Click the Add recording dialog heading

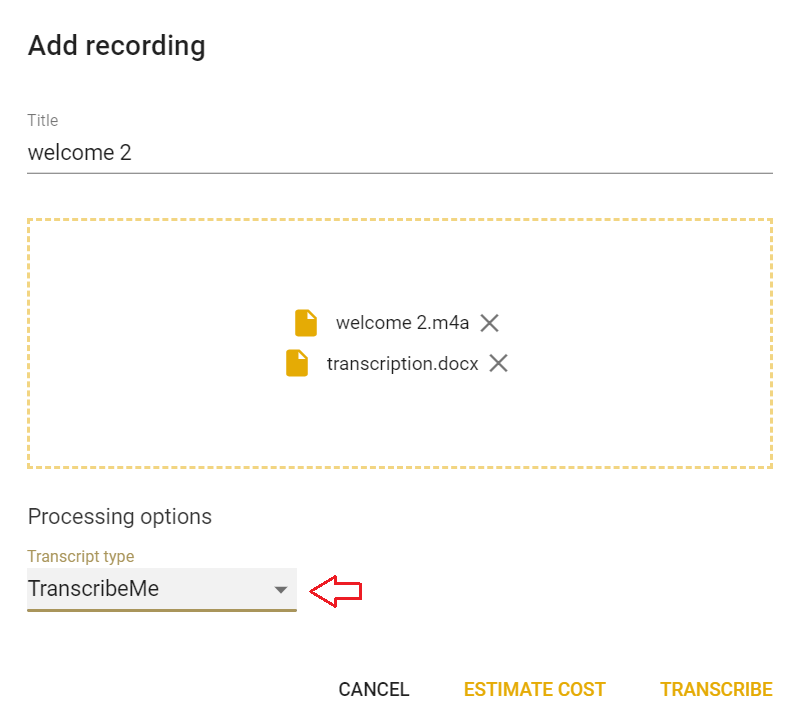tap(117, 45)
